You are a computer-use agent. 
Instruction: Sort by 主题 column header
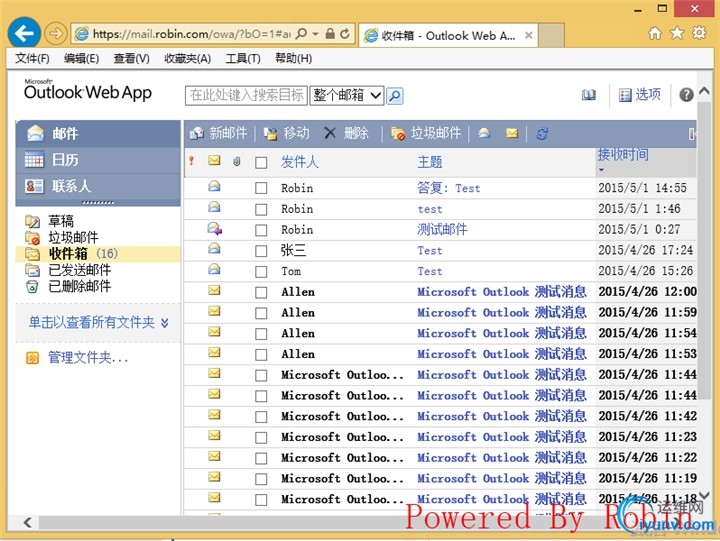pos(430,162)
